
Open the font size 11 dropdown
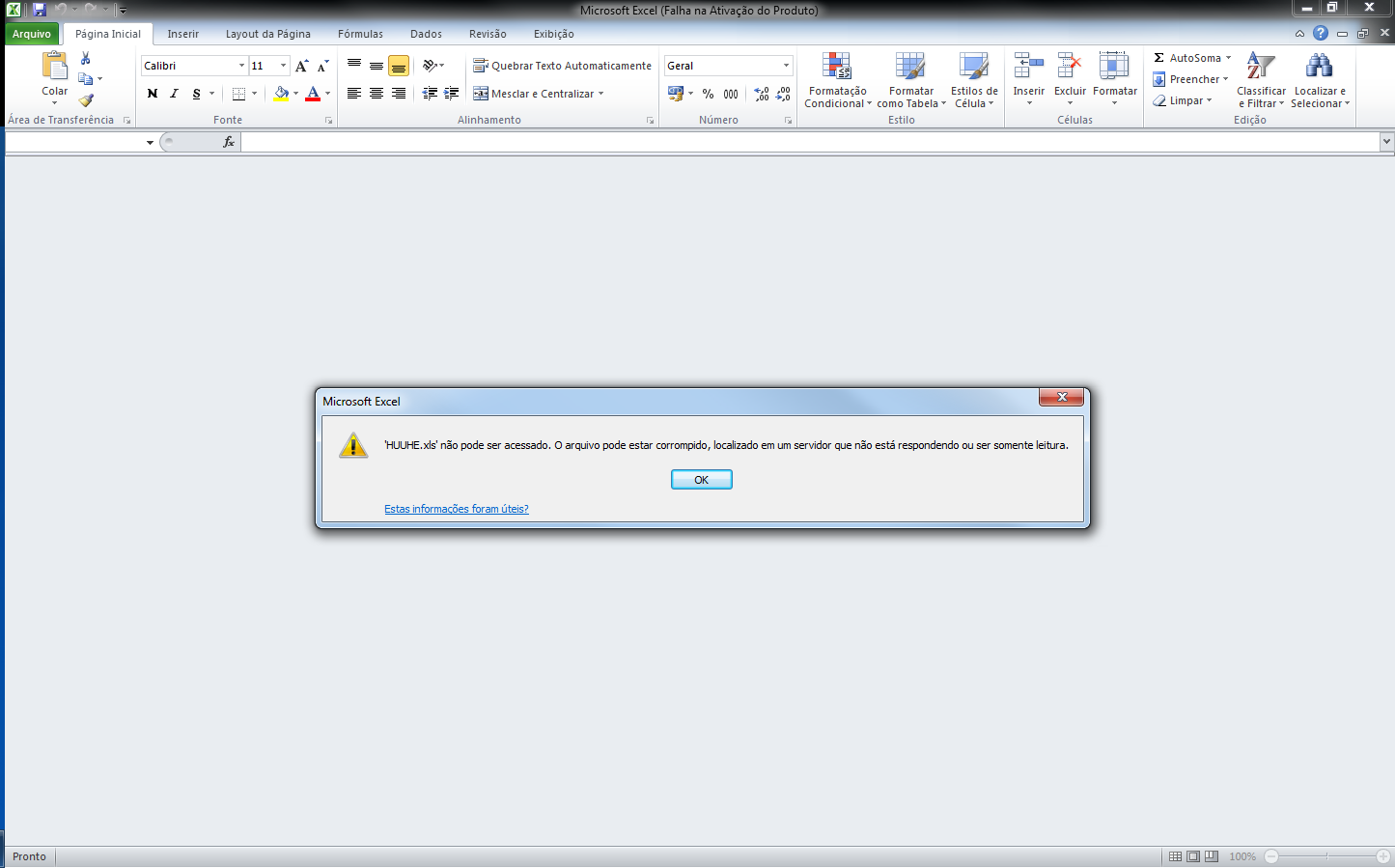(x=283, y=66)
